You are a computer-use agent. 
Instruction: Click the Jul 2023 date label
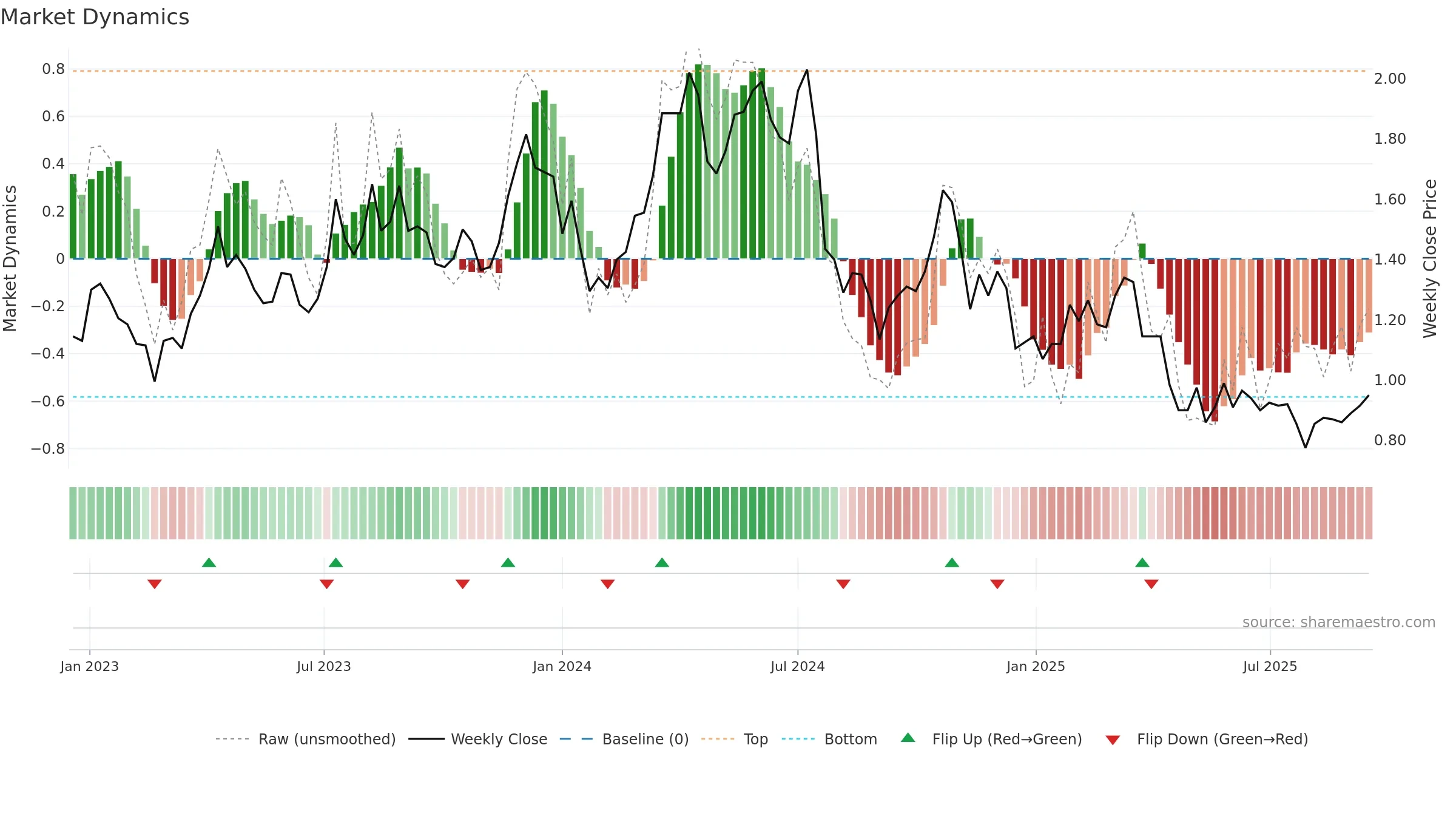324,666
